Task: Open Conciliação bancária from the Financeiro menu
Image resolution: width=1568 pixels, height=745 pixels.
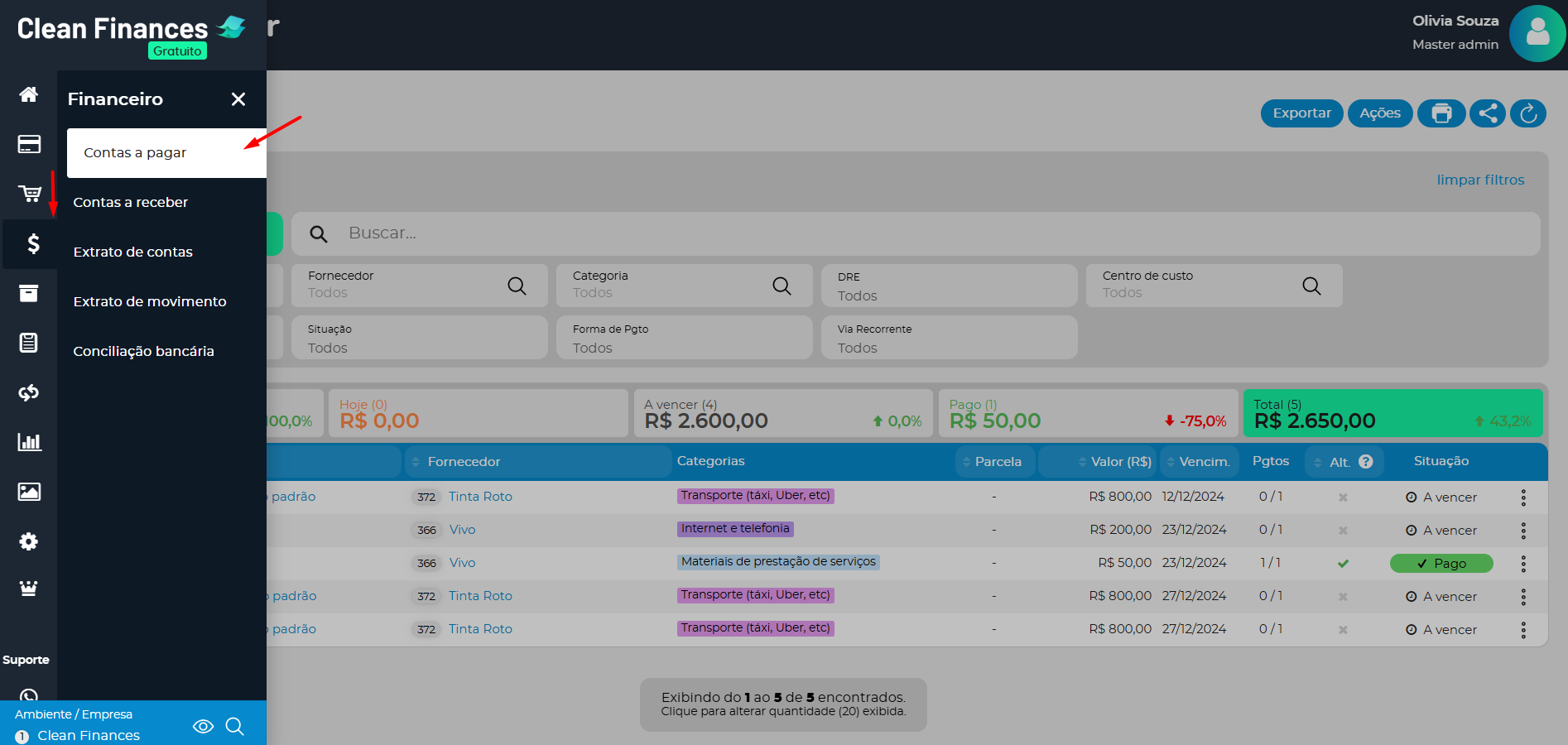Action: pyautogui.click(x=142, y=350)
